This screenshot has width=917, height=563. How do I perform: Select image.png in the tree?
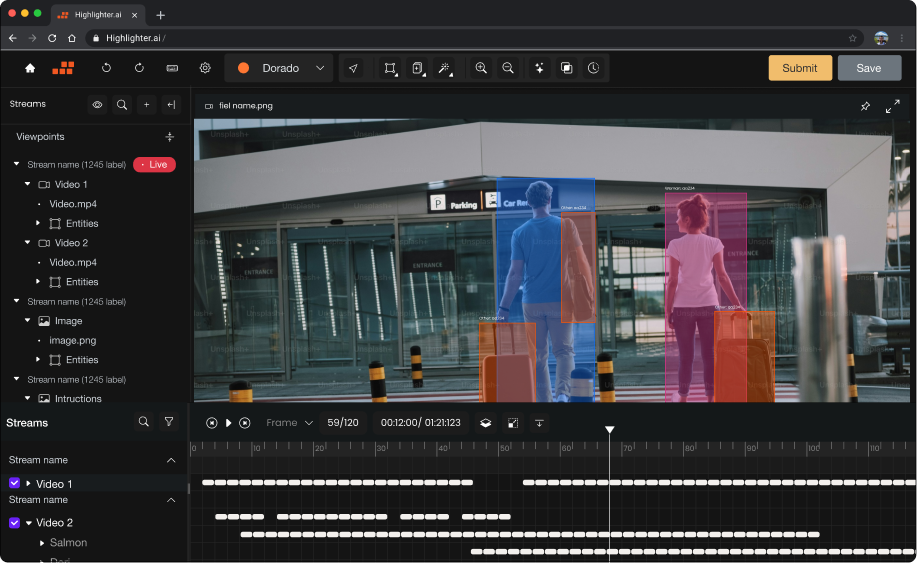(73, 340)
